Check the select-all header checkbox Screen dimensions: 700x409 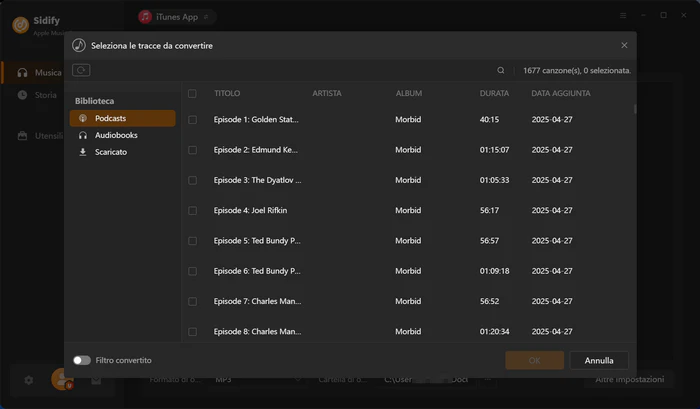[x=192, y=93]
